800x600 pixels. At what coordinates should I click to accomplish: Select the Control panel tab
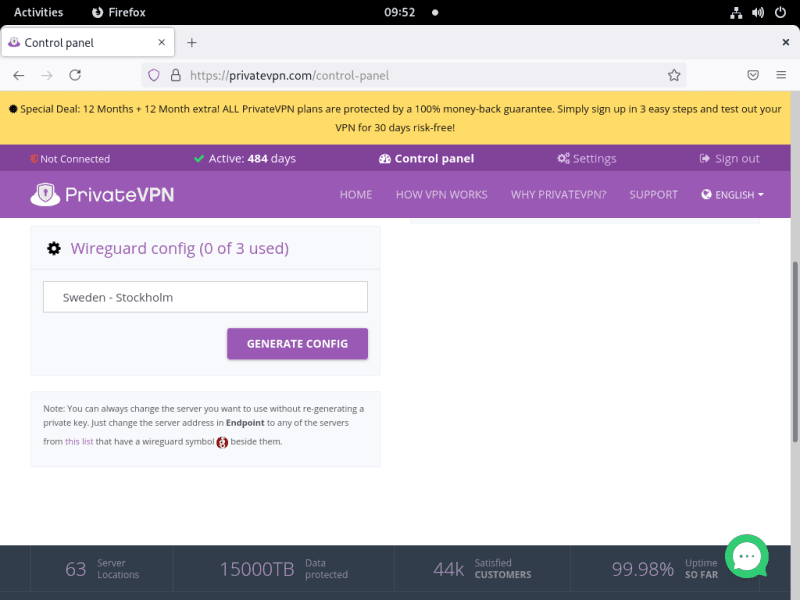coord(426,158)
